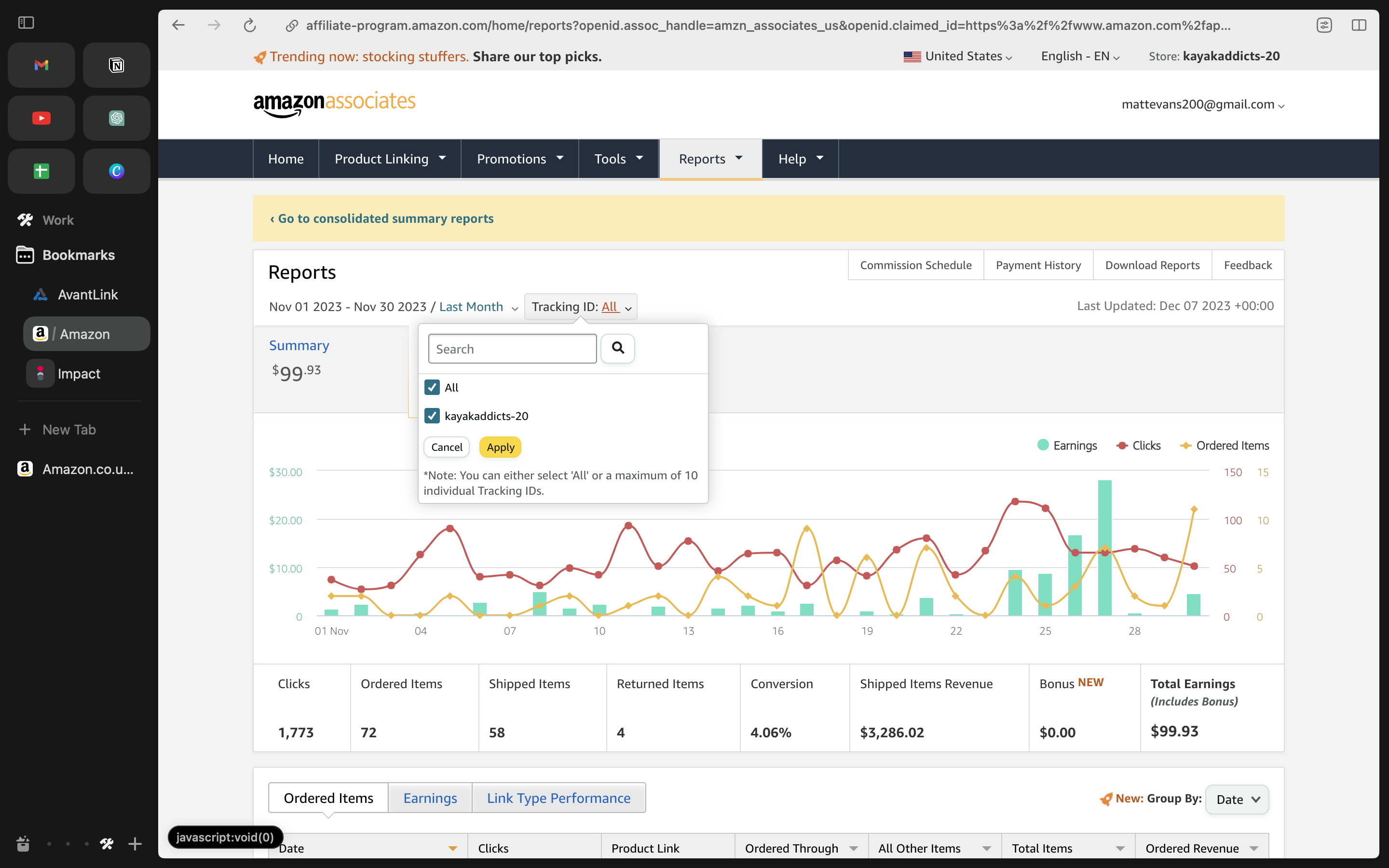Click Cancel in tracking ID popup
Screen dimensions: 1389x868
pos(447,447)
